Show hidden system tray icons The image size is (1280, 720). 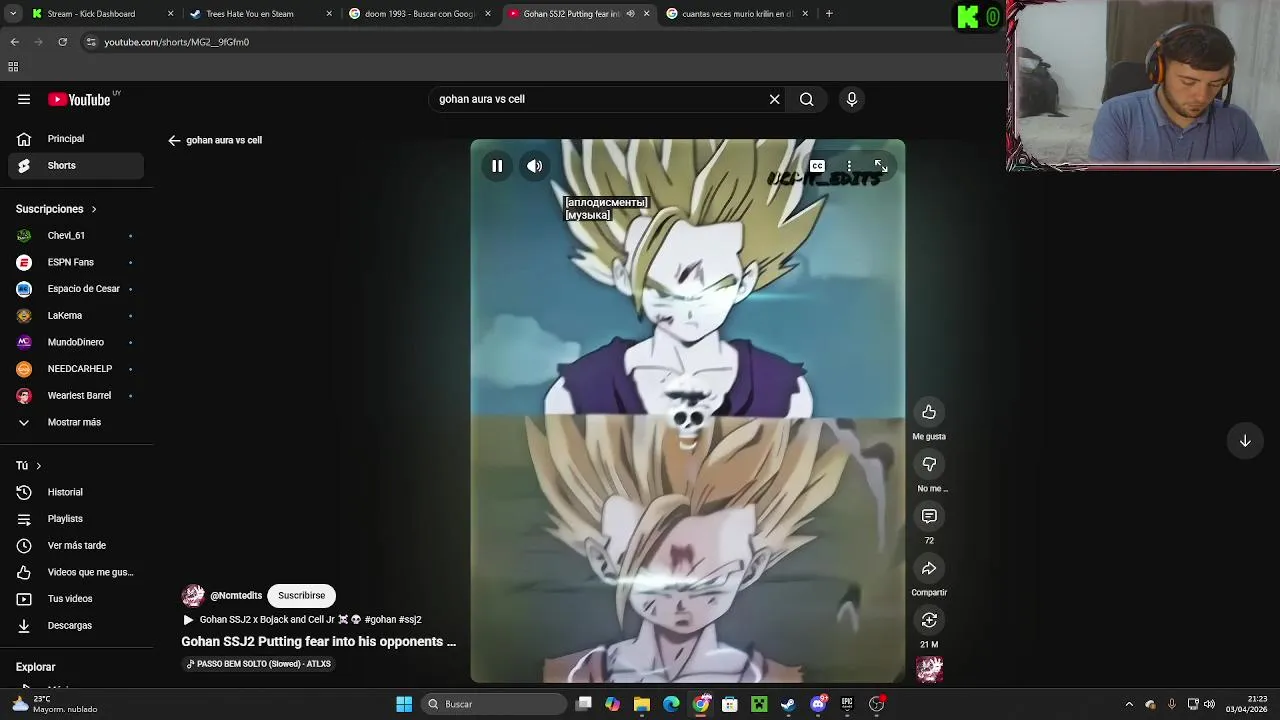point(1129,704)
